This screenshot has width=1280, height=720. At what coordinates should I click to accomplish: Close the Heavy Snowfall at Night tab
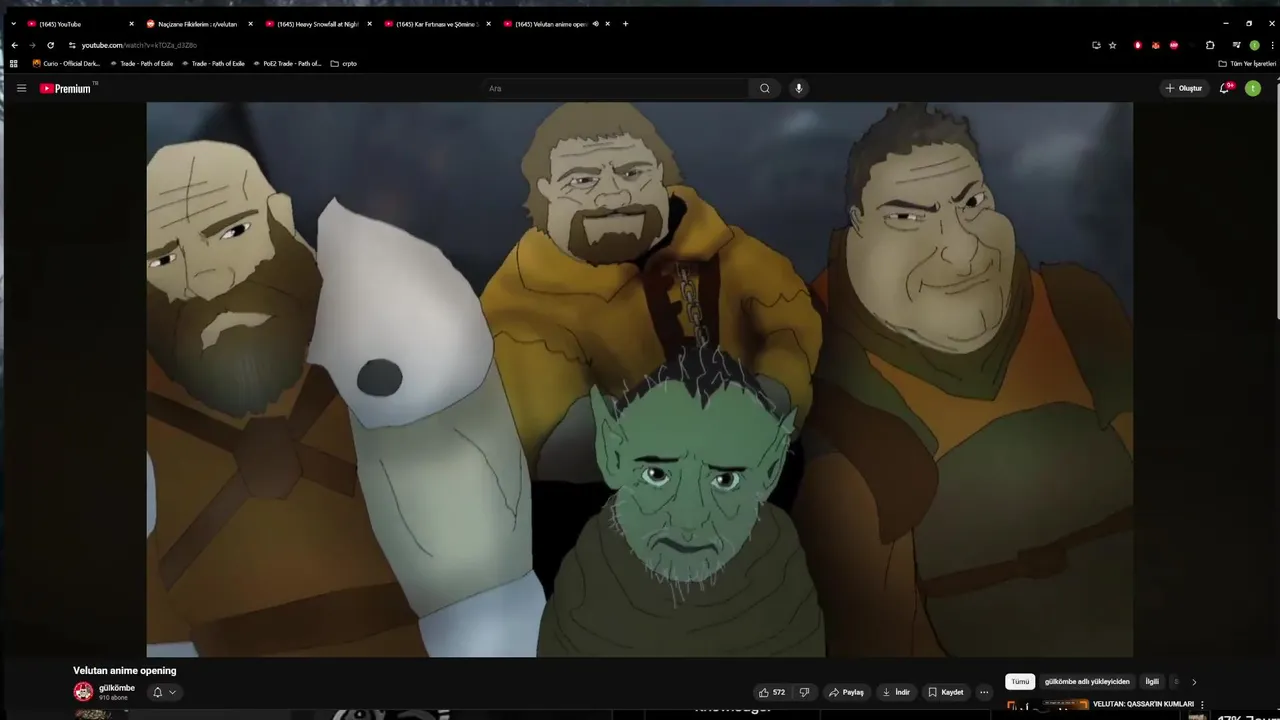click(x=369, y=23)
